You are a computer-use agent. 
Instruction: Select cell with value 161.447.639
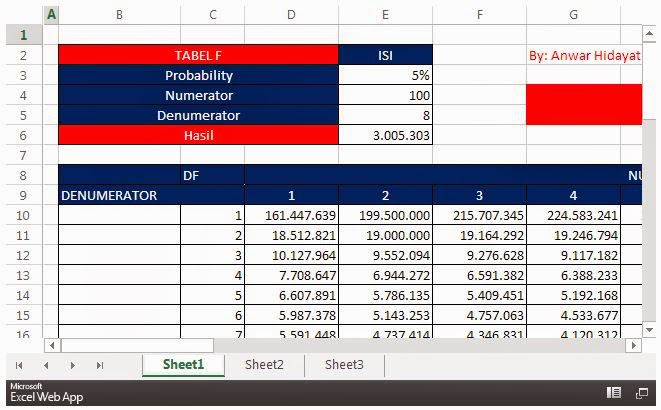point(291,215)
